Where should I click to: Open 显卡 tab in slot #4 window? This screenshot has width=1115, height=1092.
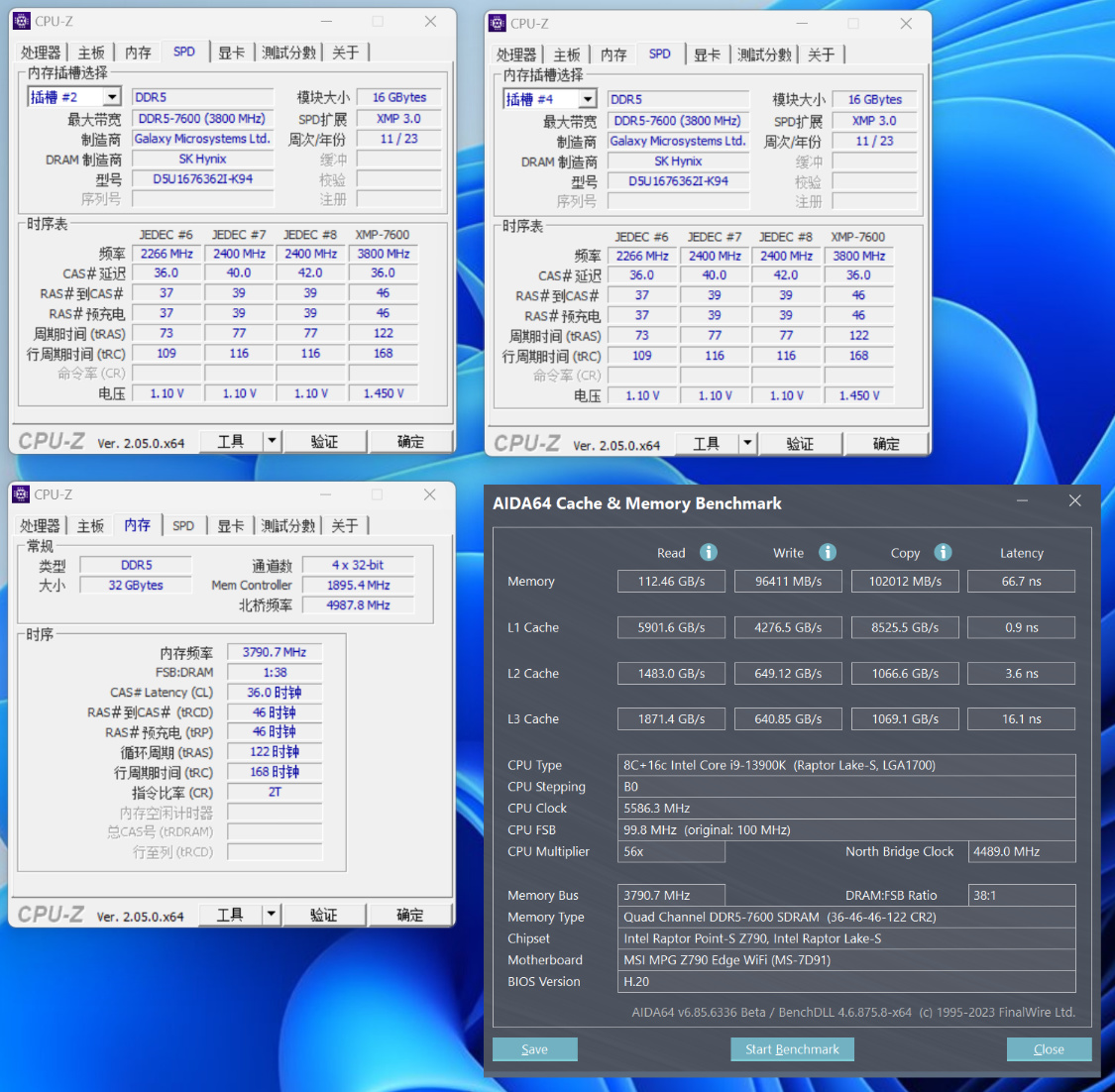(707, 55)
